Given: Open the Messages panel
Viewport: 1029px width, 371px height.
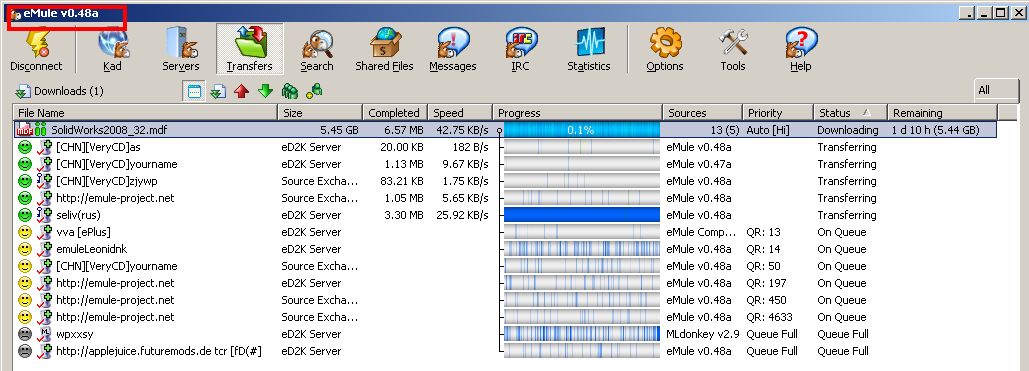Looking at the screenshot, I should tap(453, 49).
